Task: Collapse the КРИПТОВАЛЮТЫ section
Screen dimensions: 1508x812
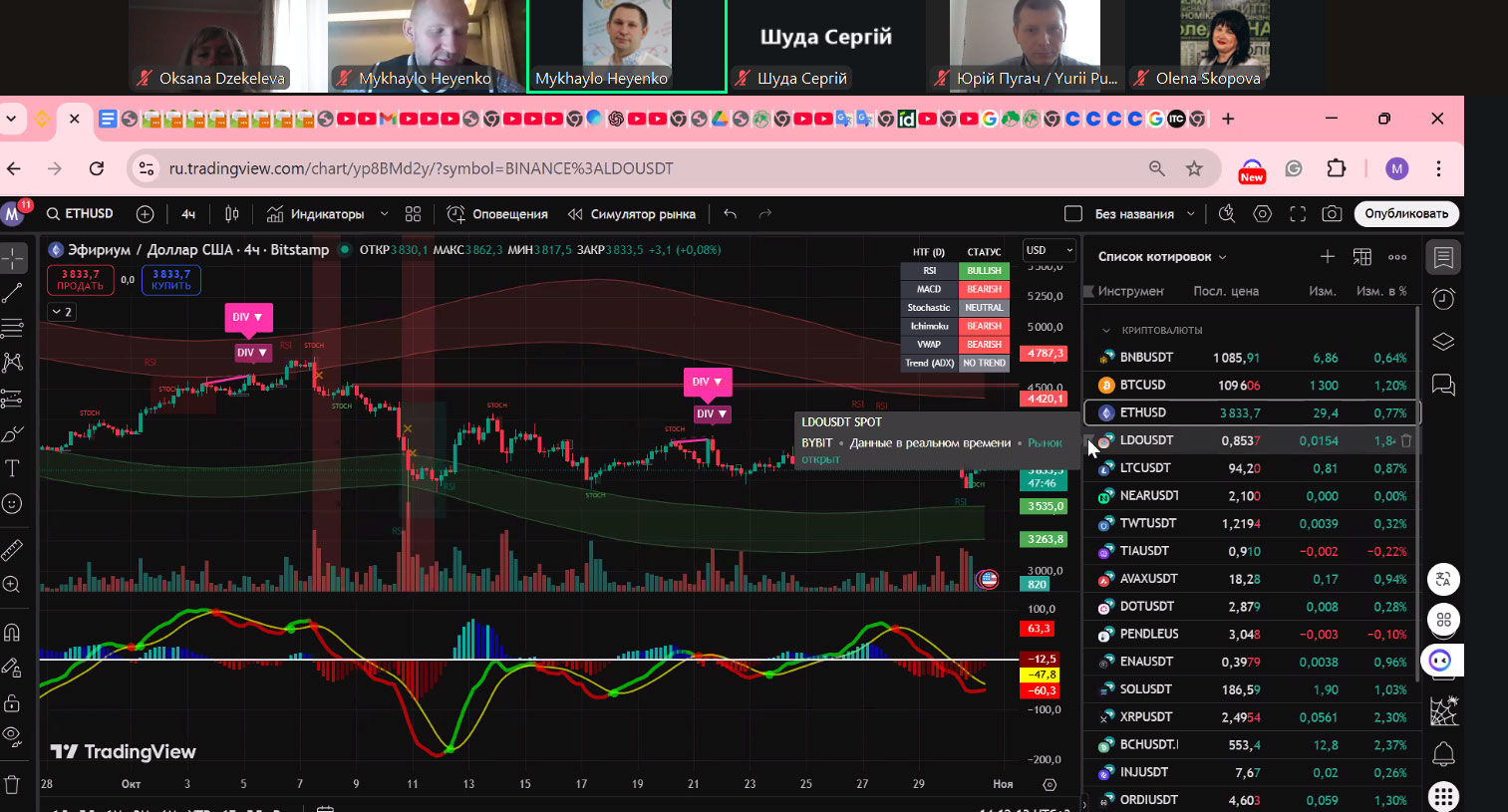Action: [1106, 330]
